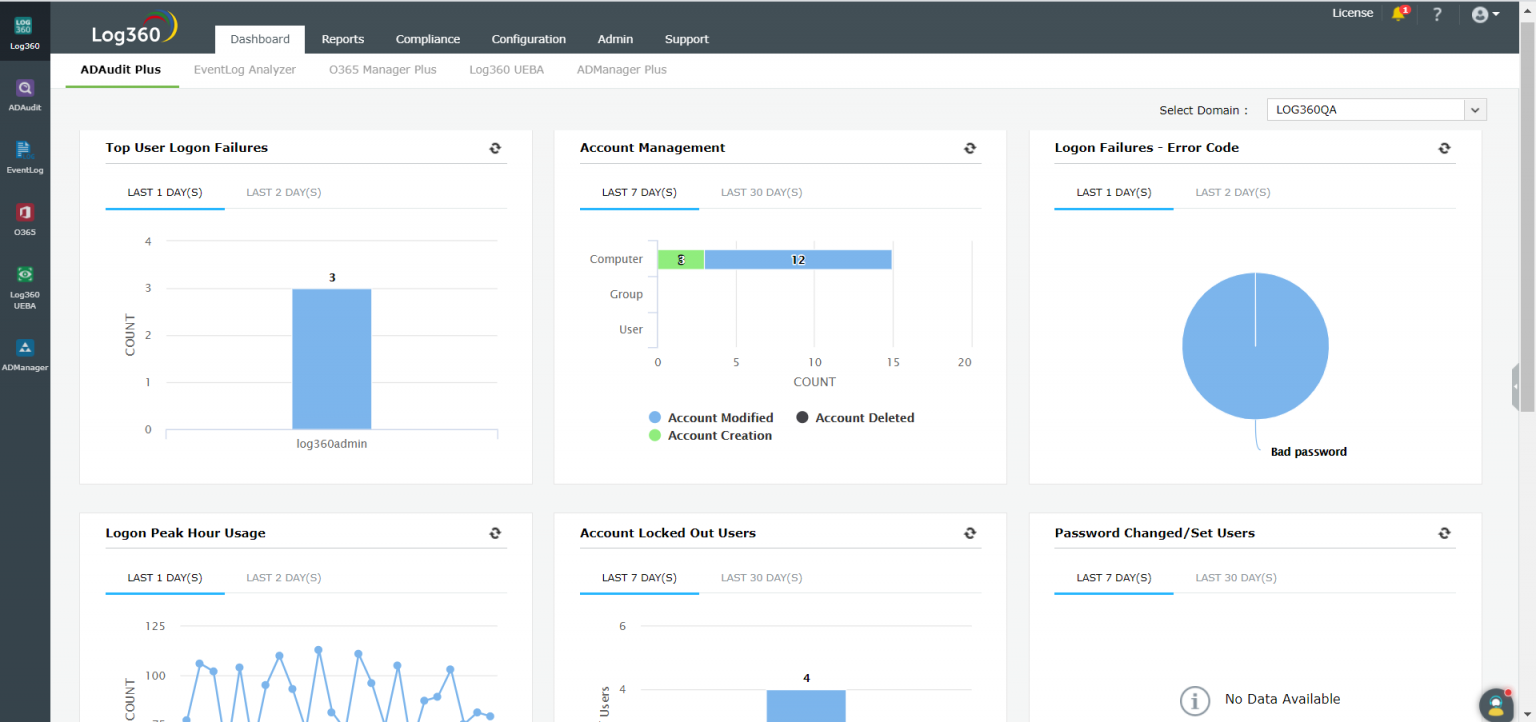
Task: Expand the collapsed right side panel handle
Action: (x=1516, y=386)
